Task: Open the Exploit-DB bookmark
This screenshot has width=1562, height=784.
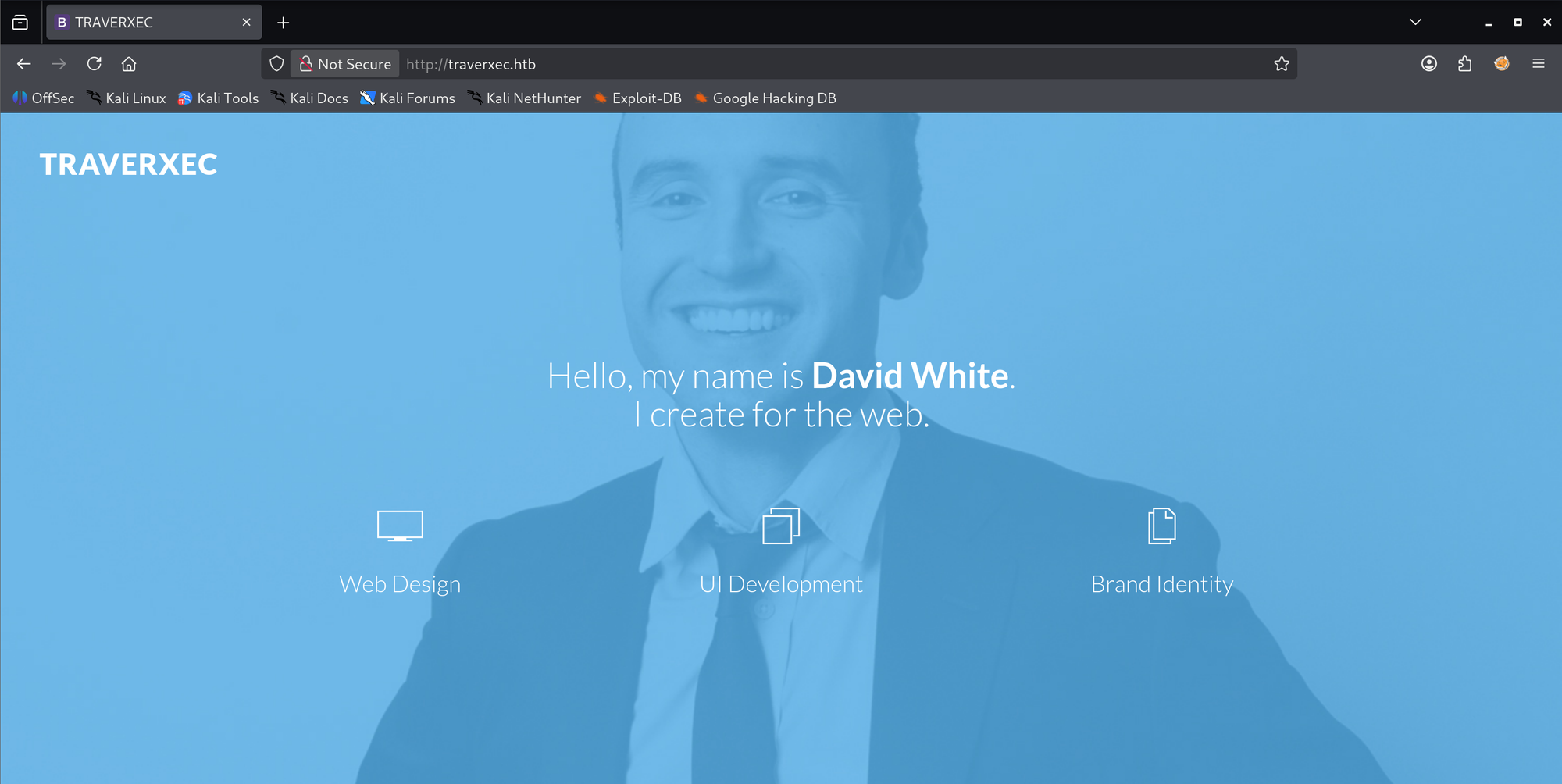Action: [638, 98]
